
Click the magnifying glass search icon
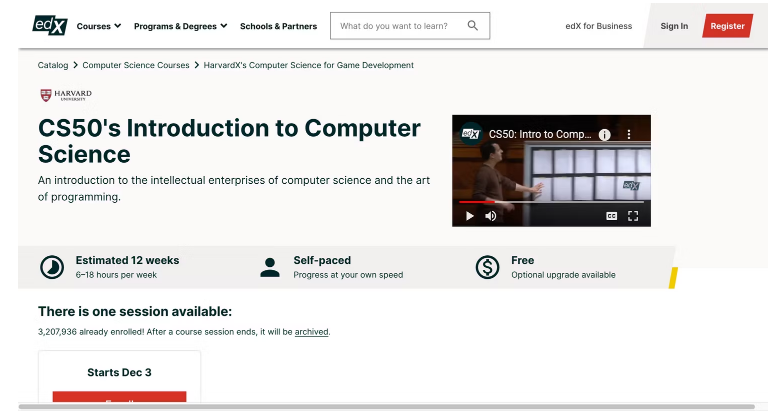coord(473,25)
